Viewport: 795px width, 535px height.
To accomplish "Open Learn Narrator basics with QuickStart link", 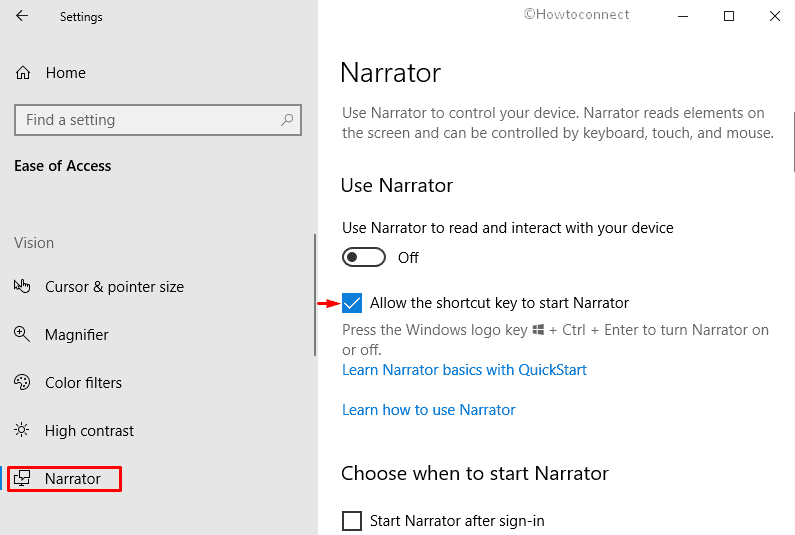I will tap(464, 370).
